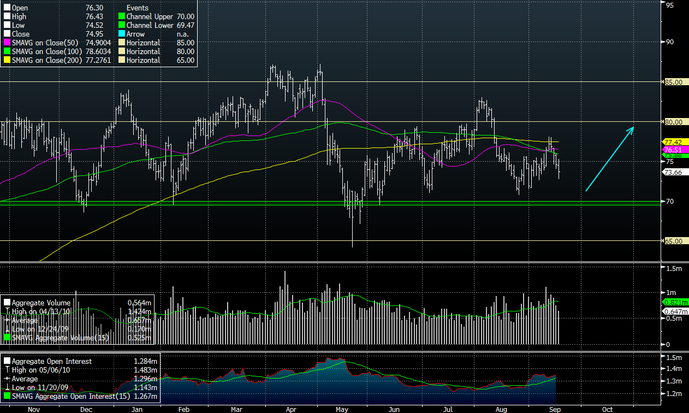Click the white 0.647m volume axis tag

(x=675, y=312)
